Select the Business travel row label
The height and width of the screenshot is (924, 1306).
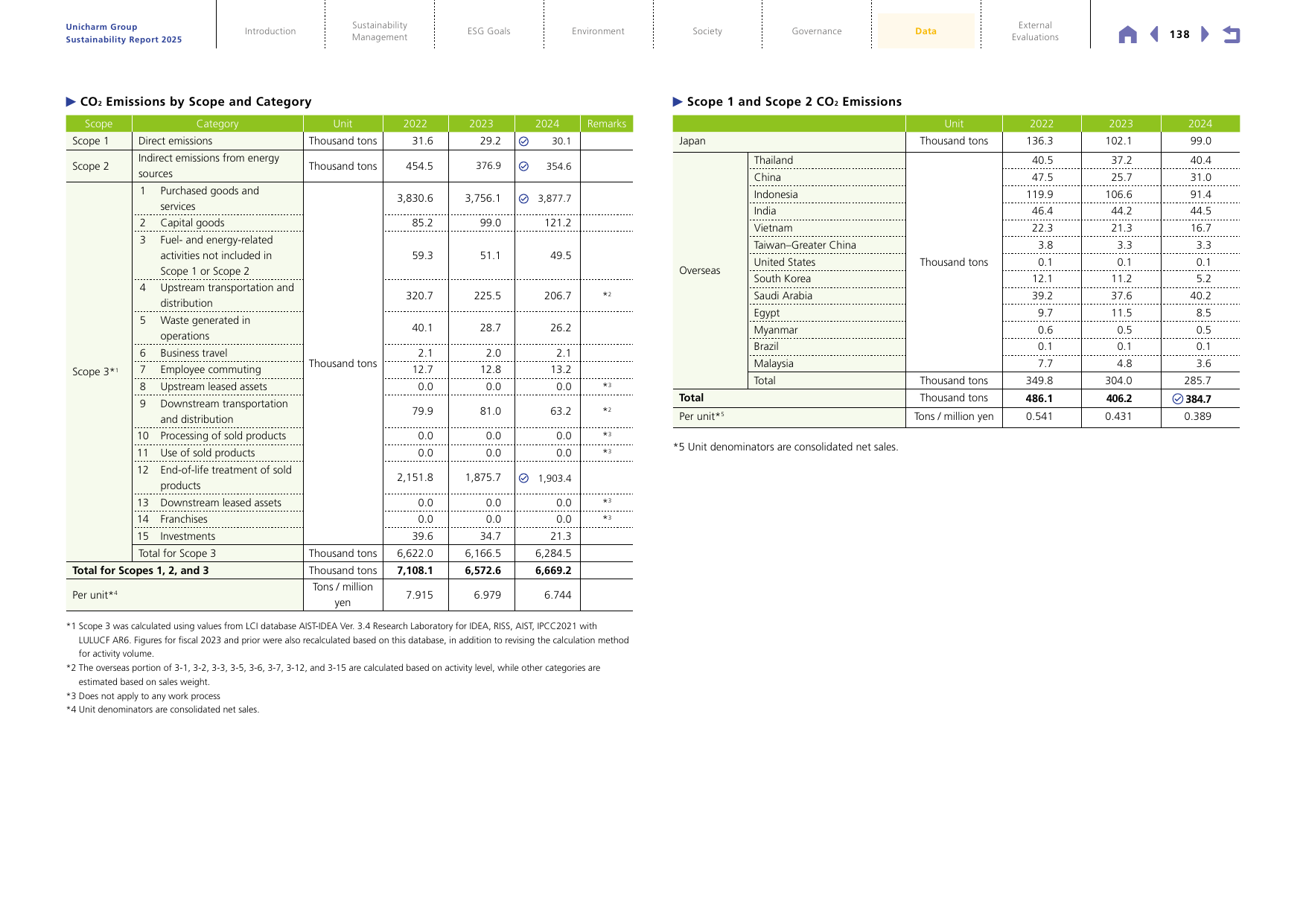194,353
